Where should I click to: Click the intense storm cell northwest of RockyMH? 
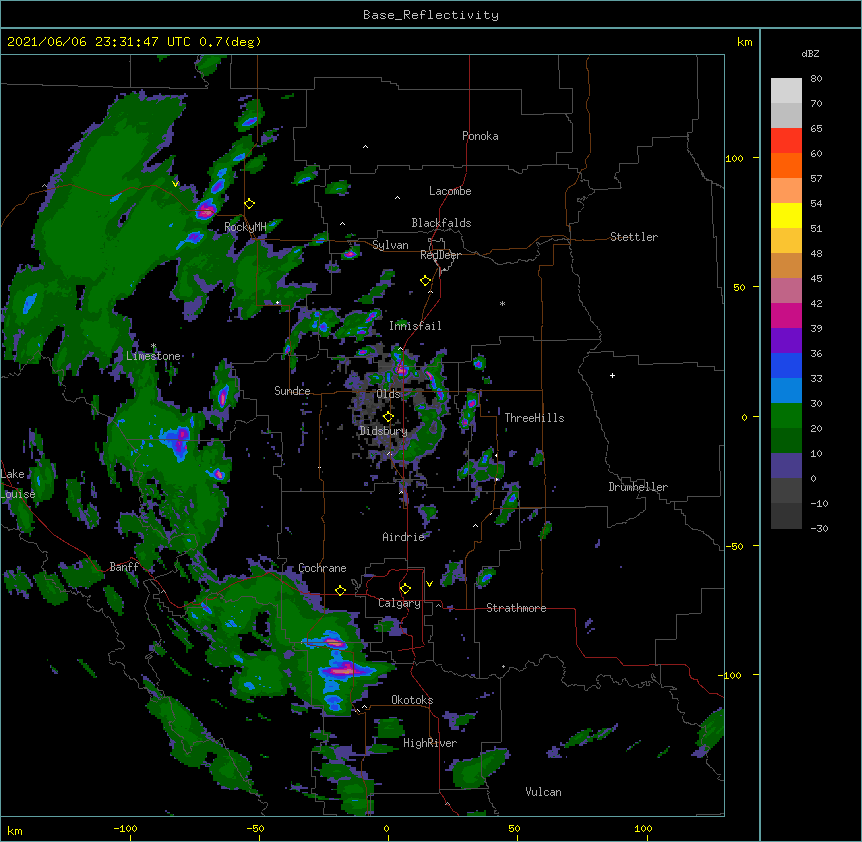[x=206, y=210]
